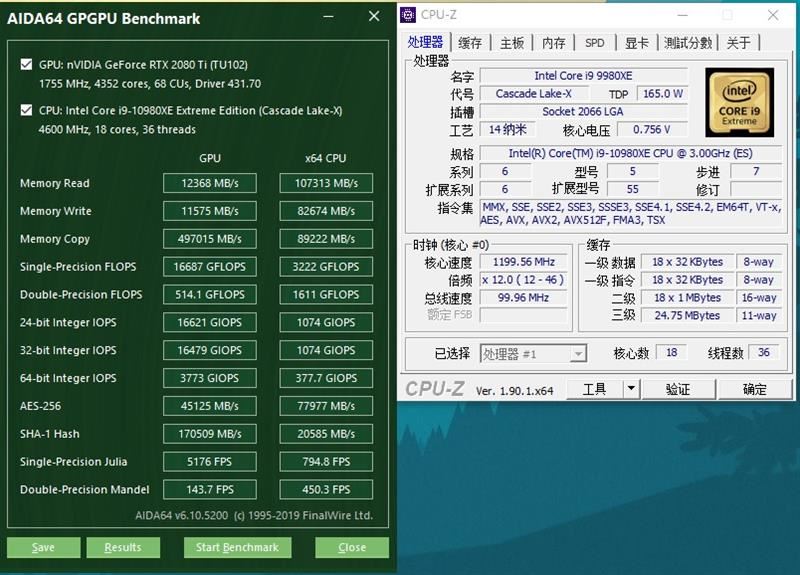Click CPU AES-256 value 77977 MB/s
This screenshot has width=800, height=575.
pyautogui.click(x=326, y=406)
